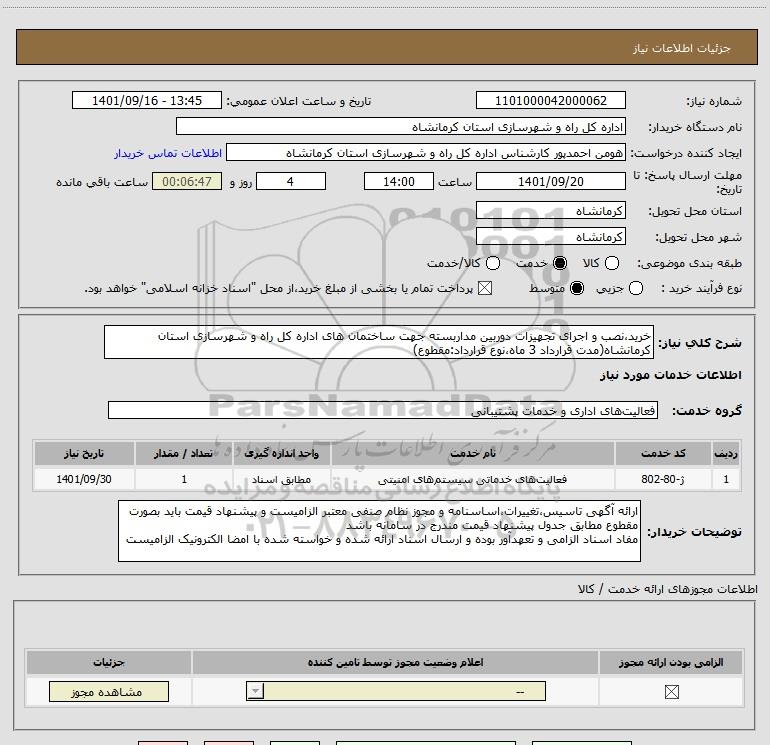Click the اعلام وضعیت مجوز column header
This screenshot has height=745, width=770.
[x=395, y=662]
